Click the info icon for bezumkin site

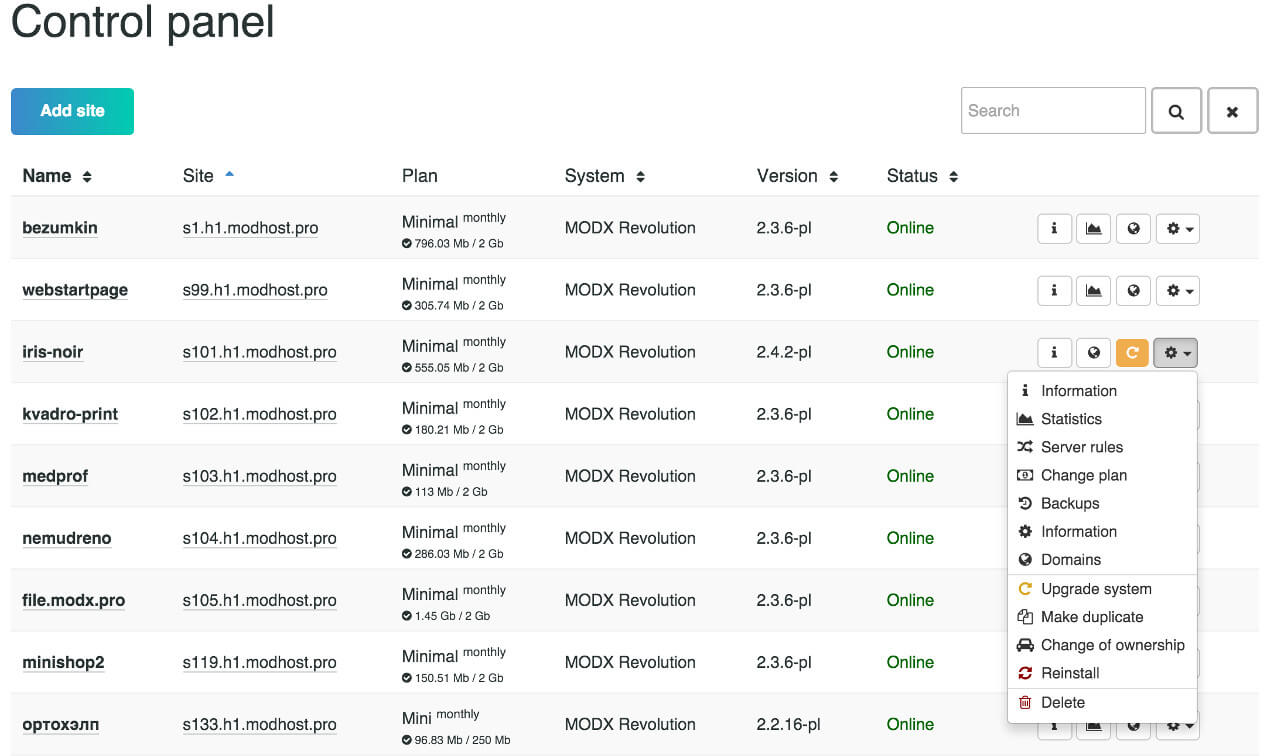1054,228
